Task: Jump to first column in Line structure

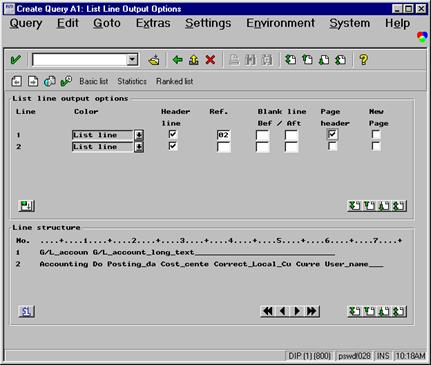Action: (268, 311)
